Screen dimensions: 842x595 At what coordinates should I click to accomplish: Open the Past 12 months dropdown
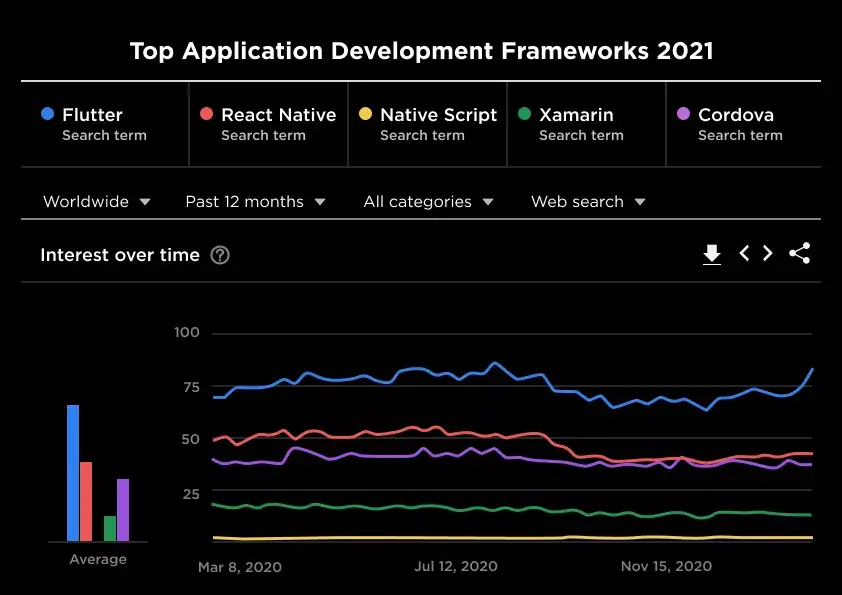click(256, 202)
